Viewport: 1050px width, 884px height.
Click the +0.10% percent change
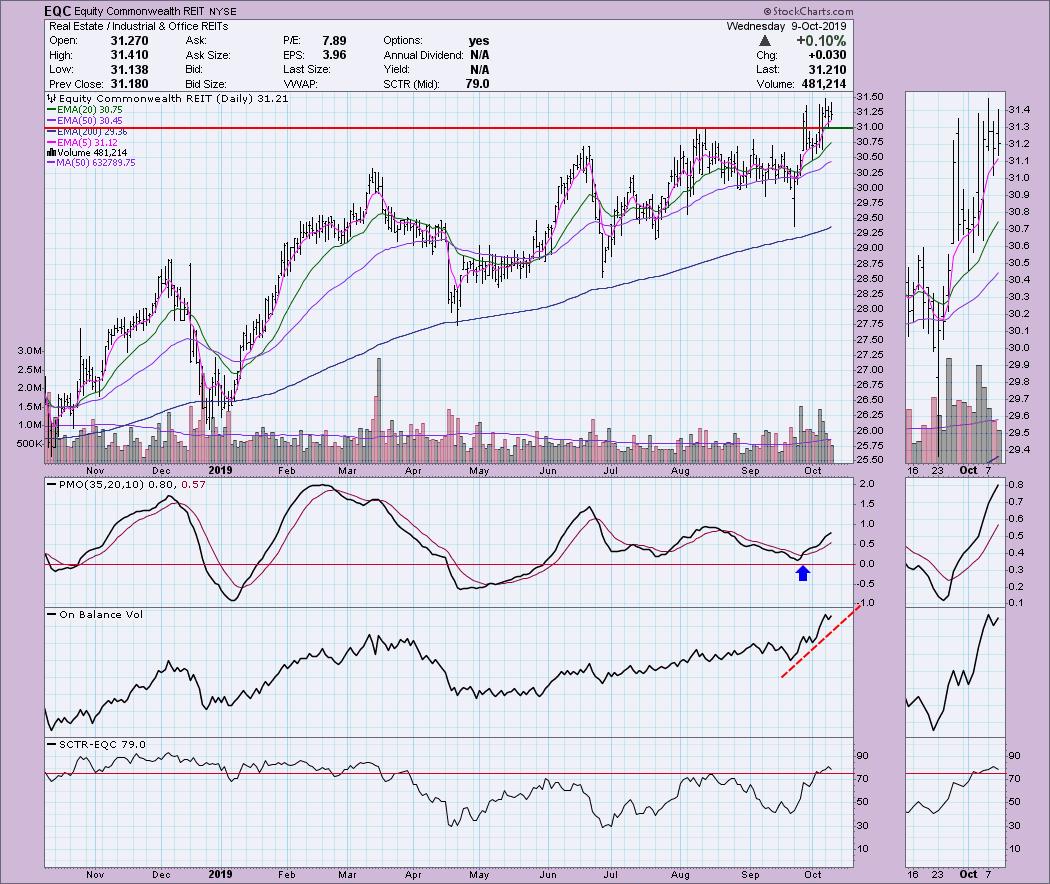(821, 41)
